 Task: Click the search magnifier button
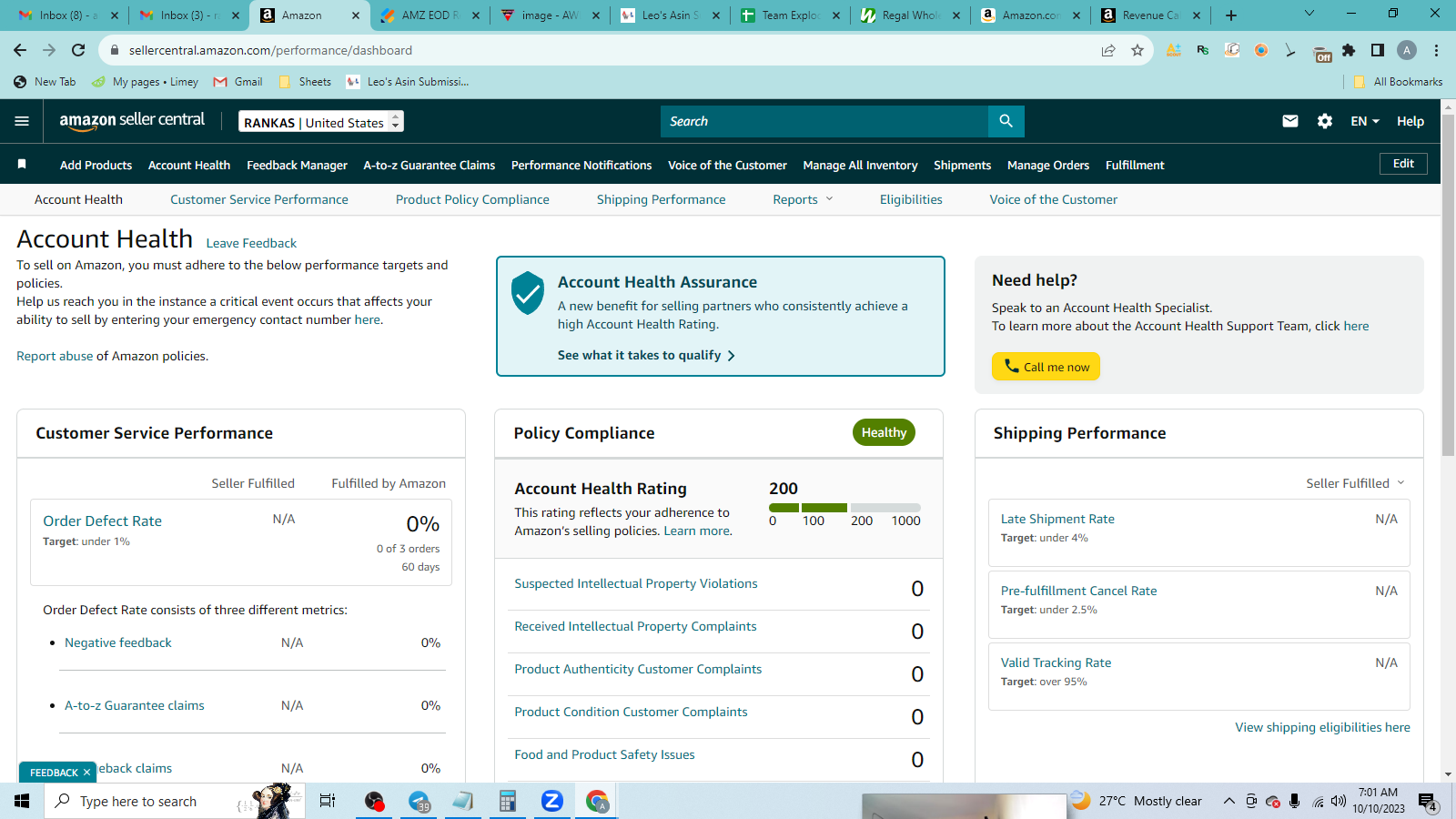coord(1006,121)
